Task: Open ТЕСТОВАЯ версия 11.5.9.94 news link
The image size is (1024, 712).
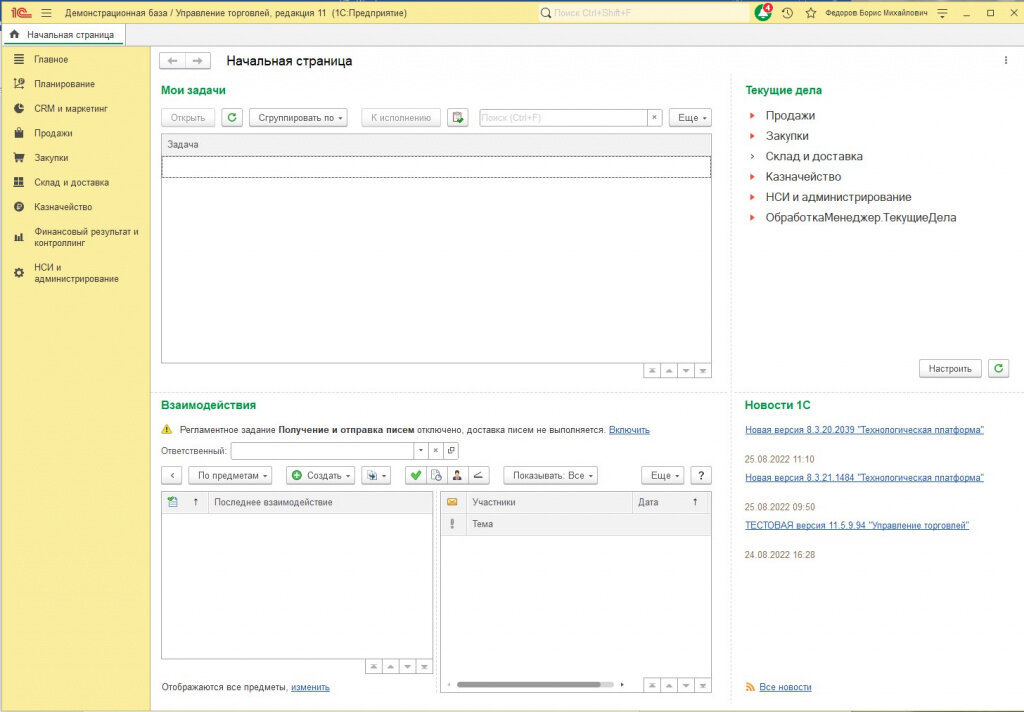Action: pyautogui.click(x=857, y=525)
